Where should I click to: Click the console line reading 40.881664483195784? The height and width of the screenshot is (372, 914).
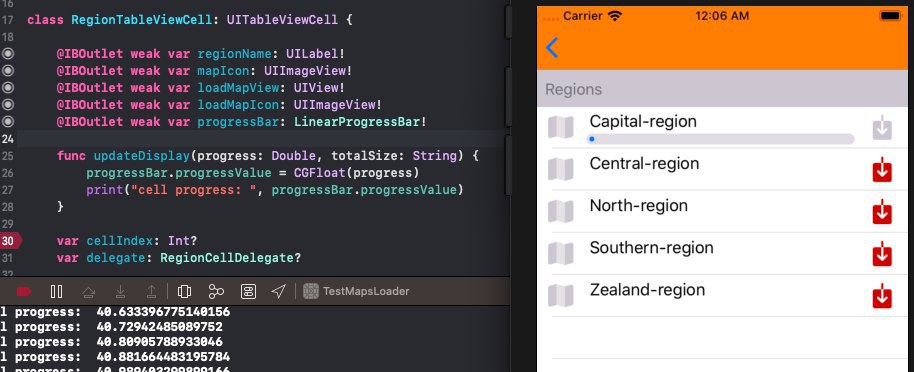(x=163, y=356)
